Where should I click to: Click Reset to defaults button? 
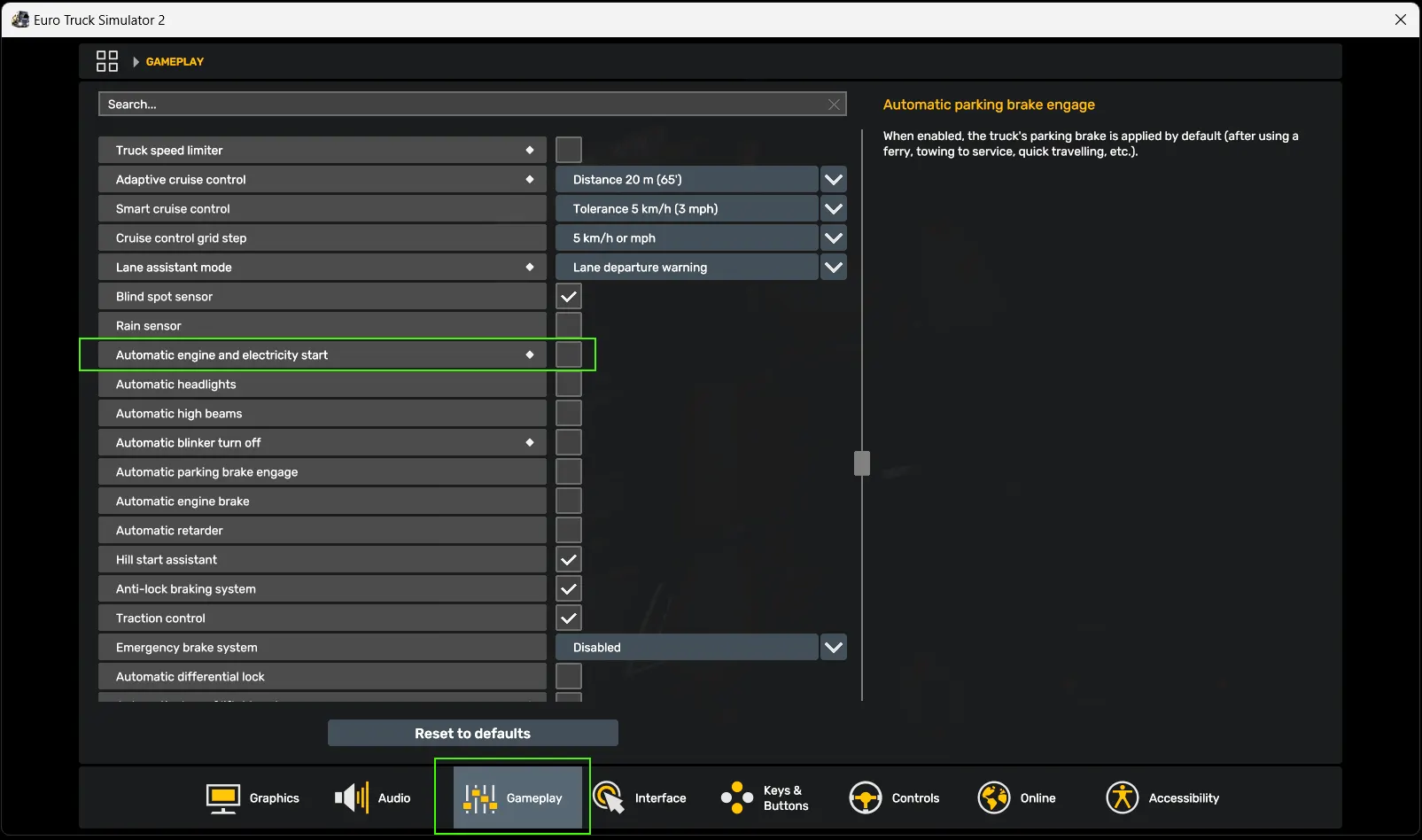(473, 733)
